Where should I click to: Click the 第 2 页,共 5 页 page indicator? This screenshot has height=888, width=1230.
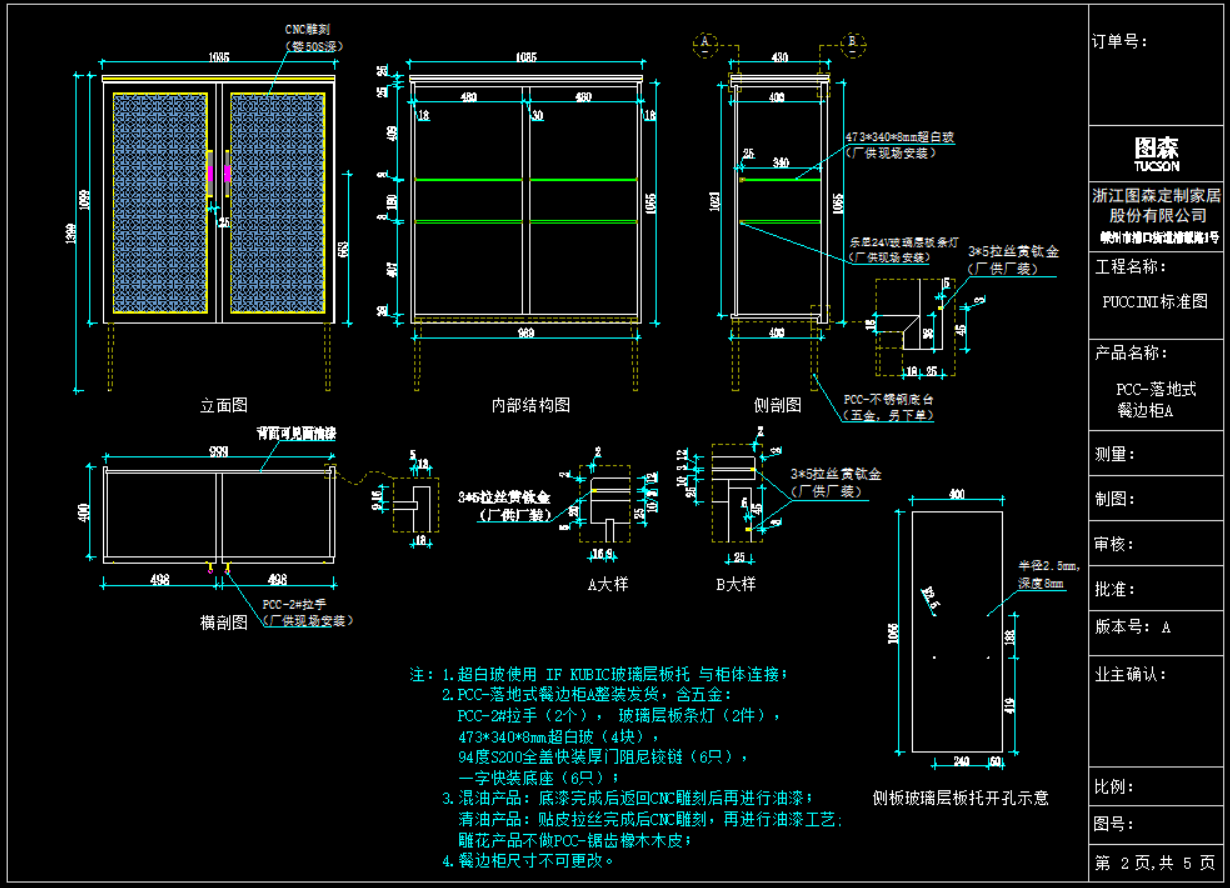tap(1155, 863)
